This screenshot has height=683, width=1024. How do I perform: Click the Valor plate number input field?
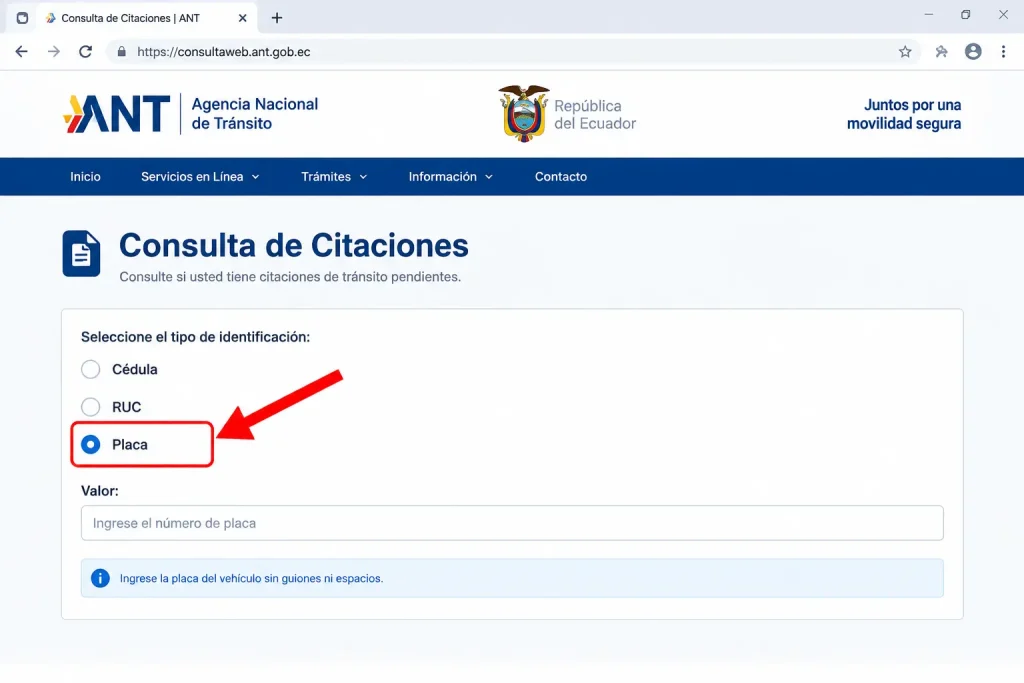(512, 523)
